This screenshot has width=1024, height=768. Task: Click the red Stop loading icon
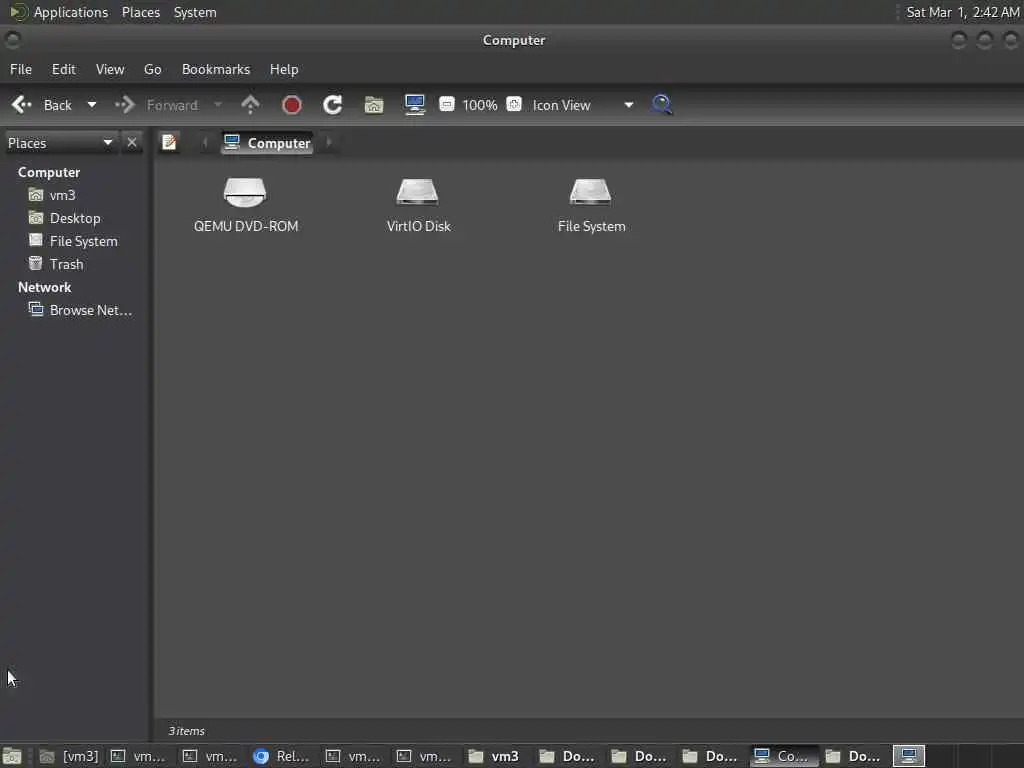tap(291, 104)
